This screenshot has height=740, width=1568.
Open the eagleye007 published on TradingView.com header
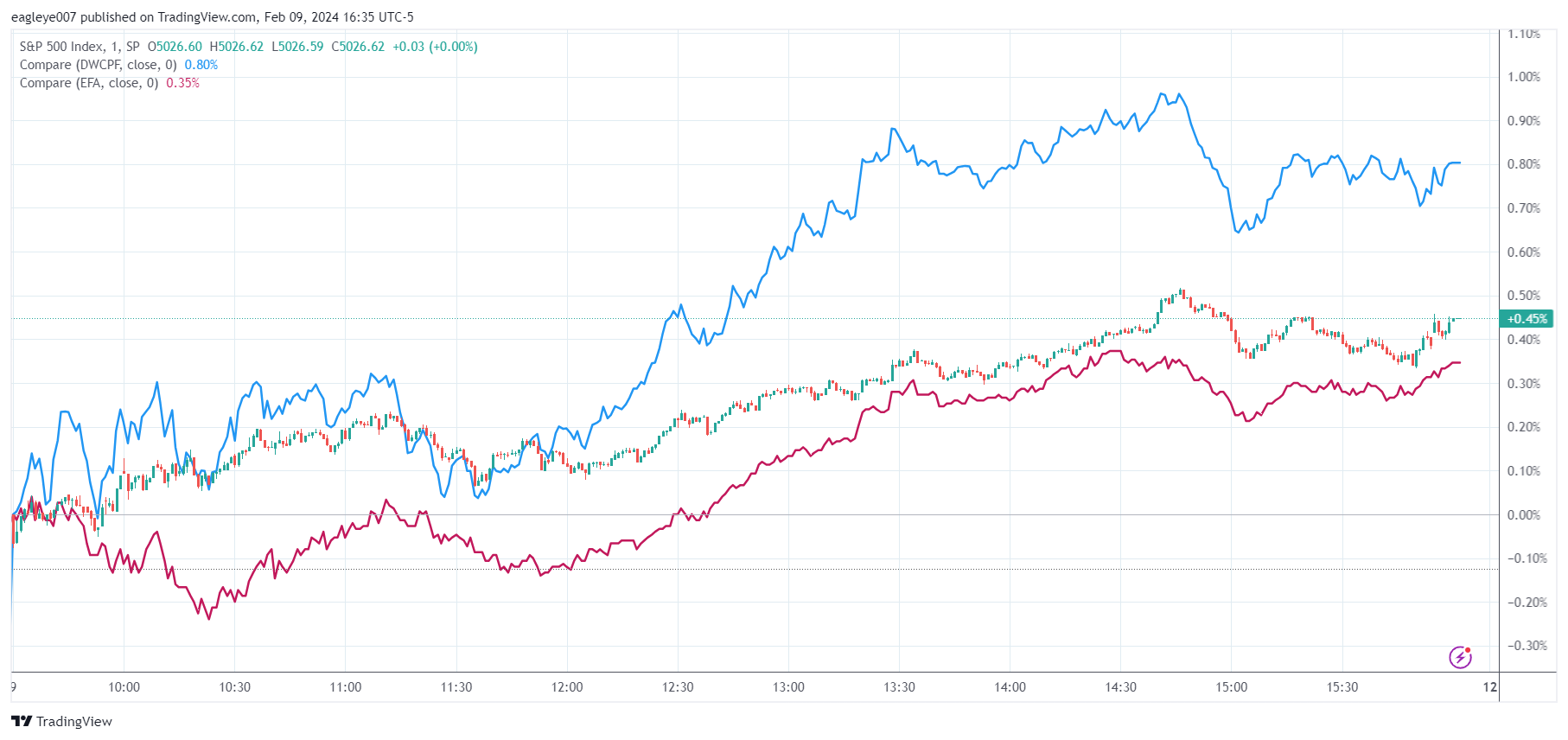click(x=212, y=16)
